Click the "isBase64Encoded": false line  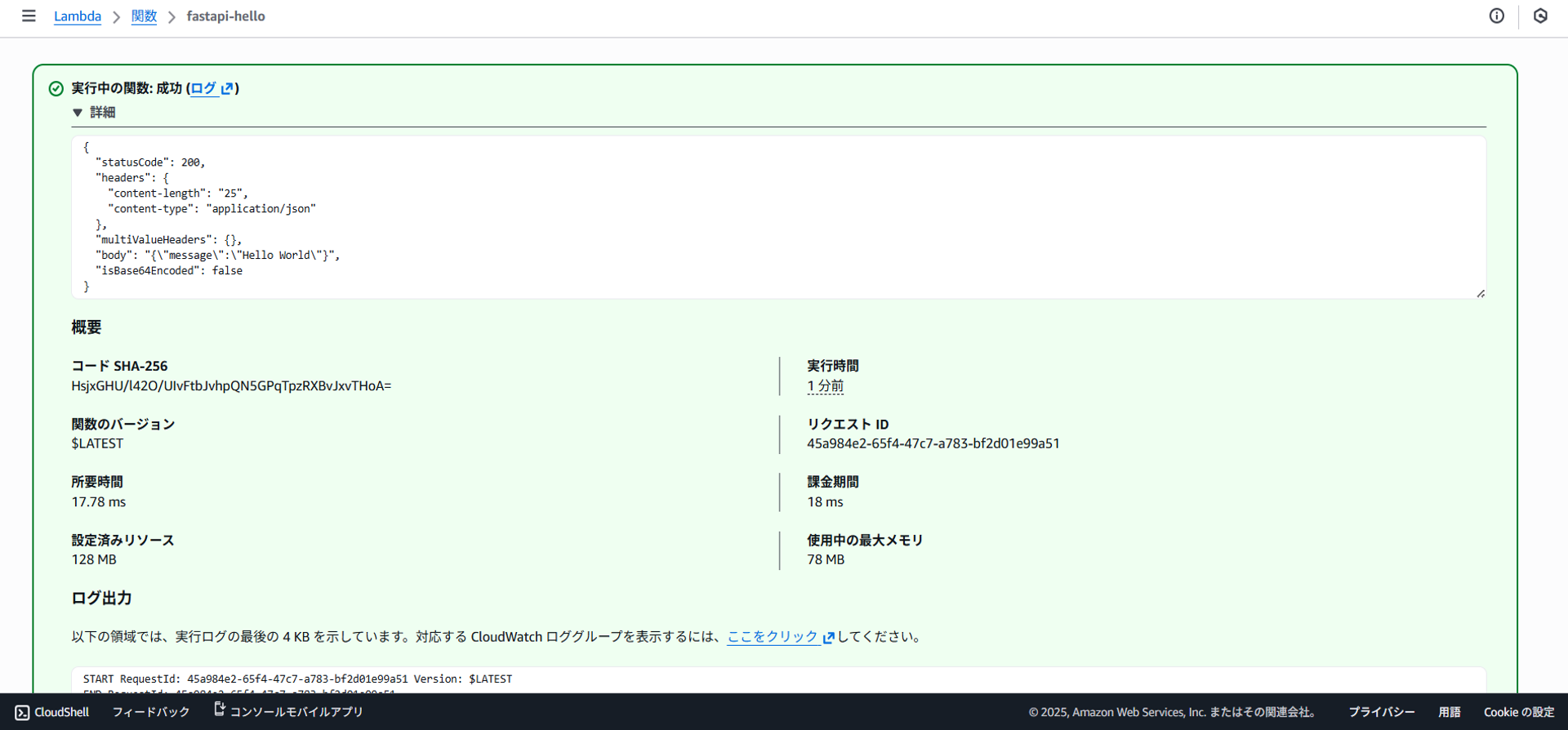click(168, 271)
